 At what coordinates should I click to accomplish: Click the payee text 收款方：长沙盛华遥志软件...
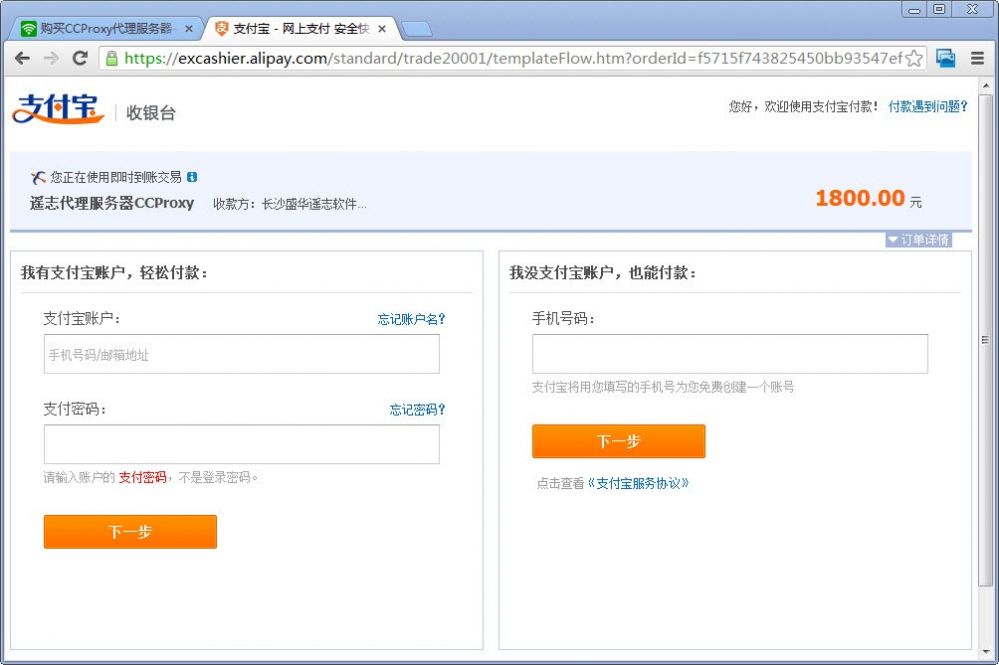290,204
